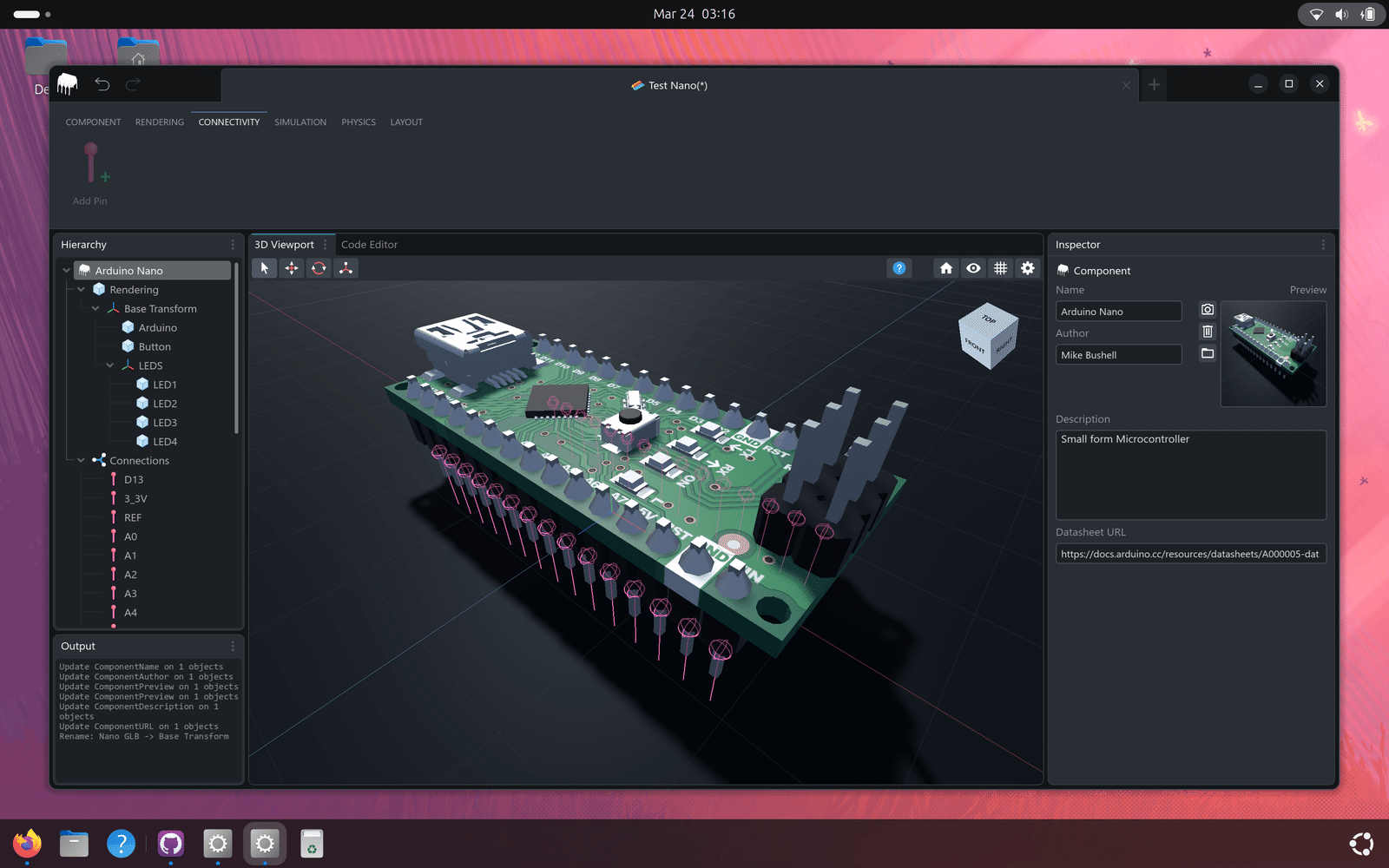Screen dimensions: 1389x868
Task: Open viewport settings gear
Action: (x=1028, y=268)
